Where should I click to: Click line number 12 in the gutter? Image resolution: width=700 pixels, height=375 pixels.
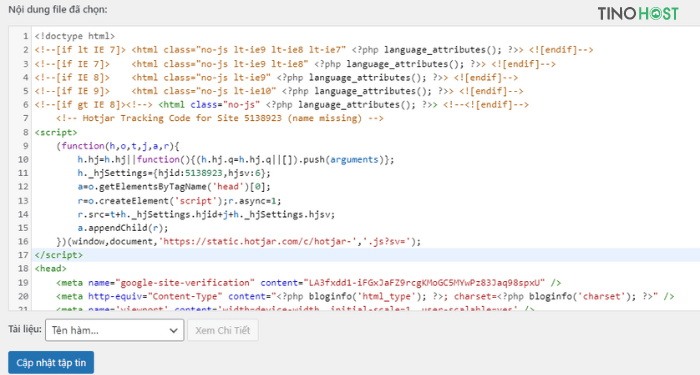23,187
